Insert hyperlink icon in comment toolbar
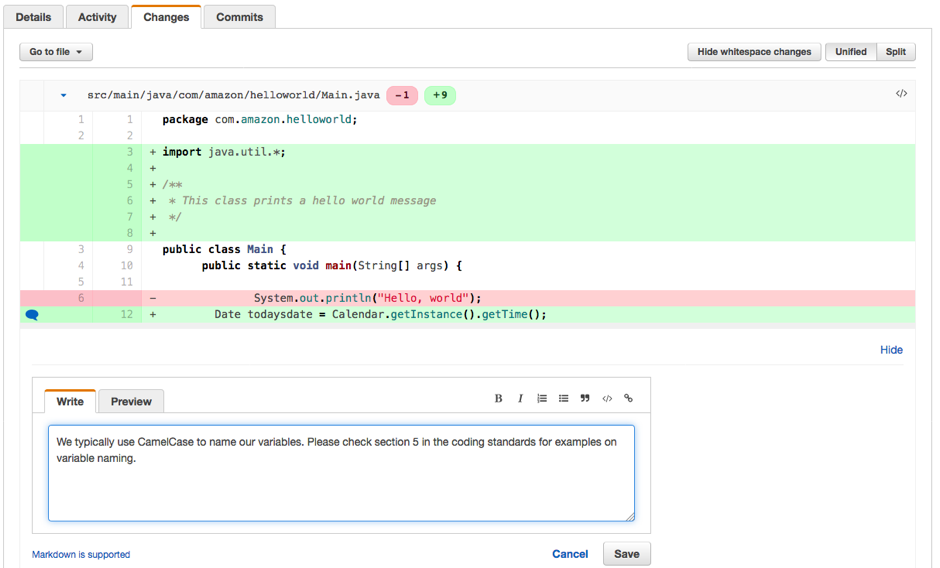This screenshot has height=568, width=940. pos(628,398)
